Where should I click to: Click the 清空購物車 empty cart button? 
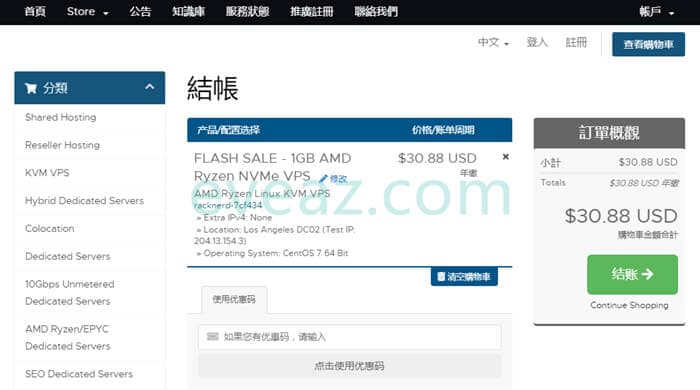coord(464,277)
